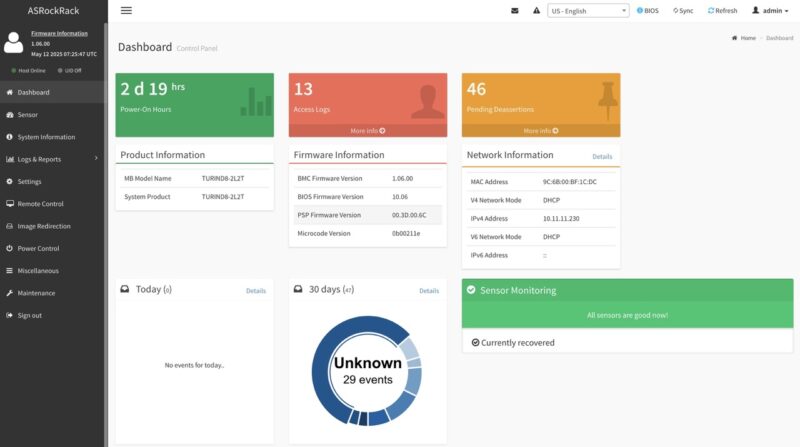Click the person icon on Access Logs card
Screen dimensions: 800x447
click(x=428, y=102)
